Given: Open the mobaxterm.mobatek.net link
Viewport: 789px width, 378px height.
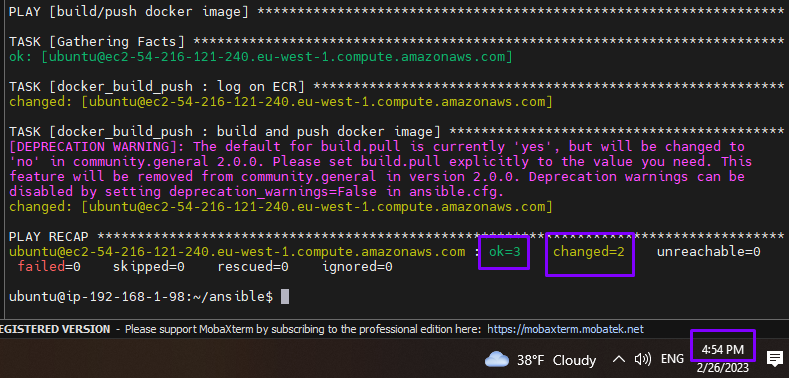Looking at the screenshot, I should click(x=566, y=330).
